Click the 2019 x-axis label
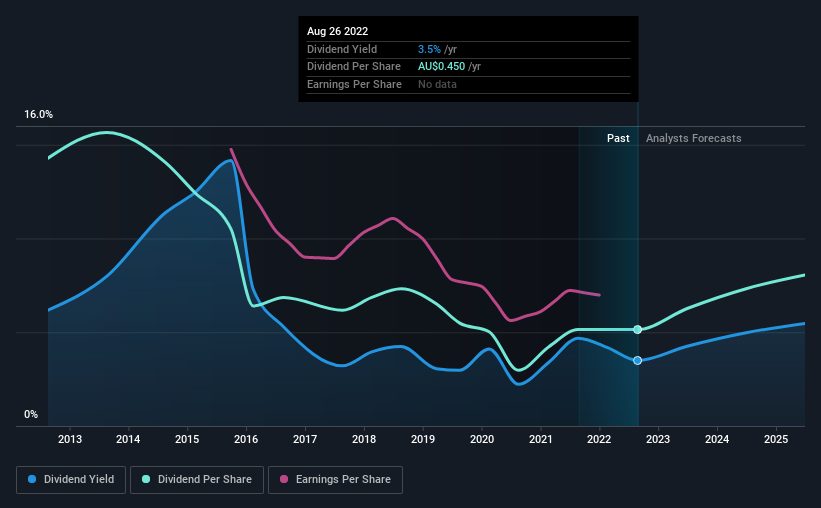This screenshot has height=508, width=821. point(423,439)
